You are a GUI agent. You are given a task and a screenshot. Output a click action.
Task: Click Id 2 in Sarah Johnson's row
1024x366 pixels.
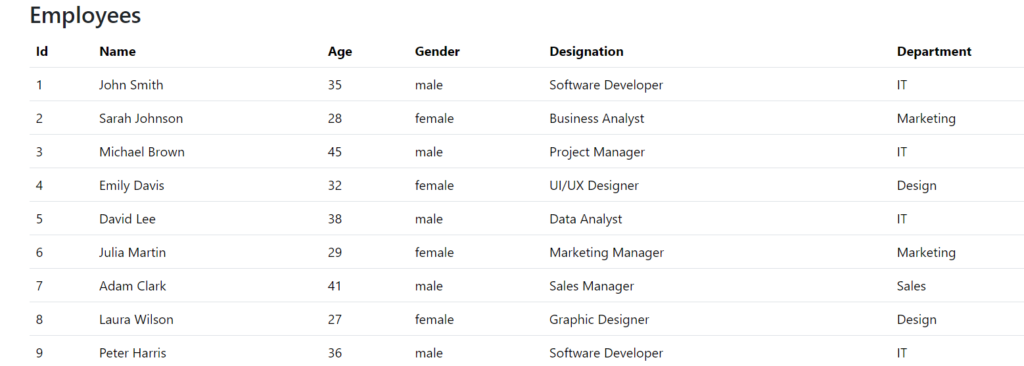pos(39,118)
